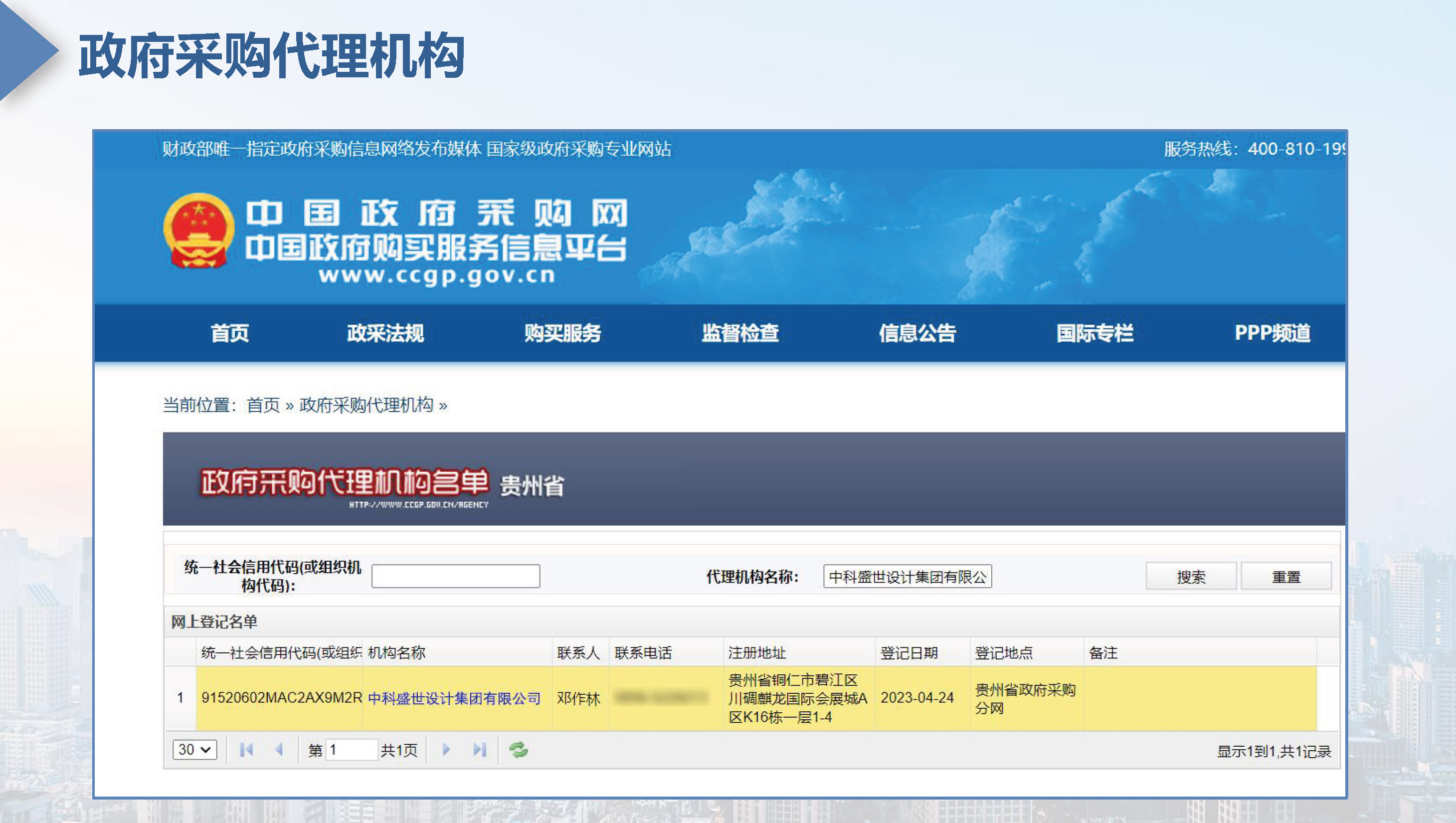
Task: Focus the 代理机构名称 input field
Action: pyautogui.click(x=907, y=576)
